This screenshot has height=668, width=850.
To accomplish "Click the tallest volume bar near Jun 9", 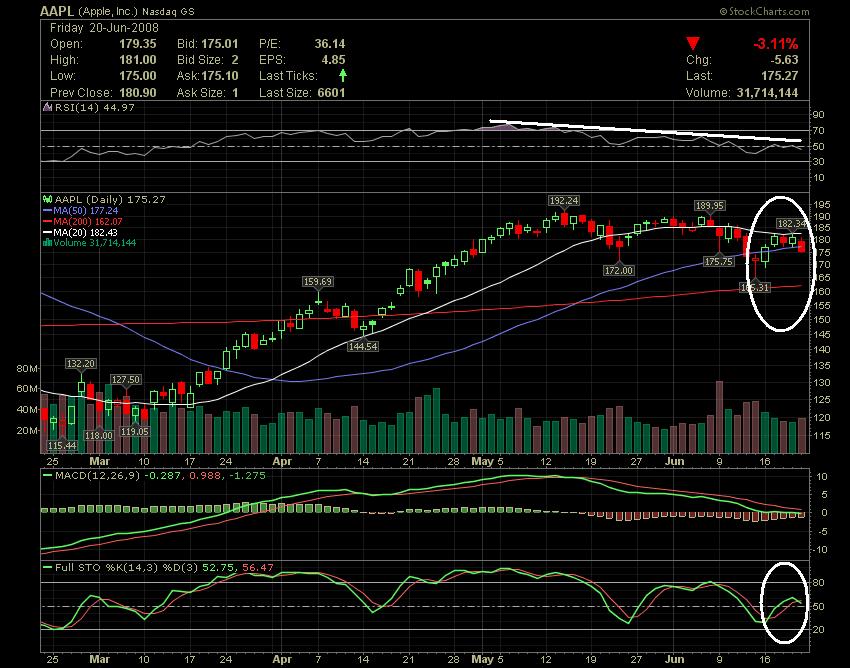I will click(719, 417).
